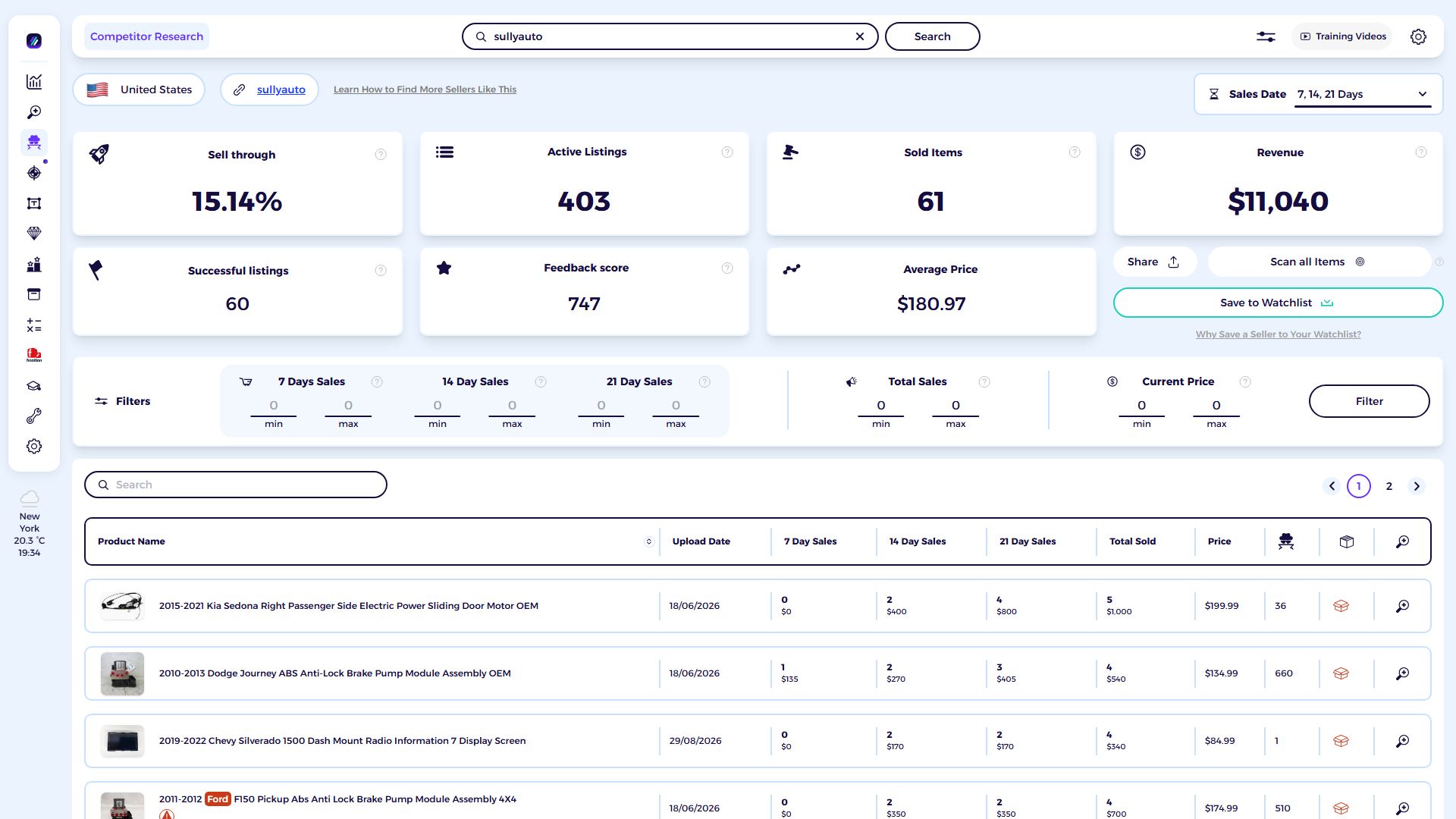Open the calculator icon in sidebar

click(34, 325)
